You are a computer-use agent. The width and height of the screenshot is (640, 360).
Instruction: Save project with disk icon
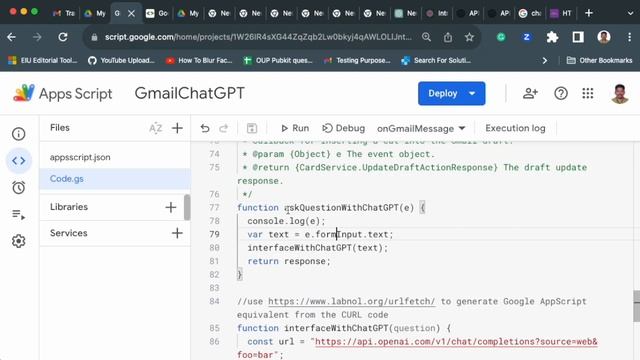tap(252, 129)
